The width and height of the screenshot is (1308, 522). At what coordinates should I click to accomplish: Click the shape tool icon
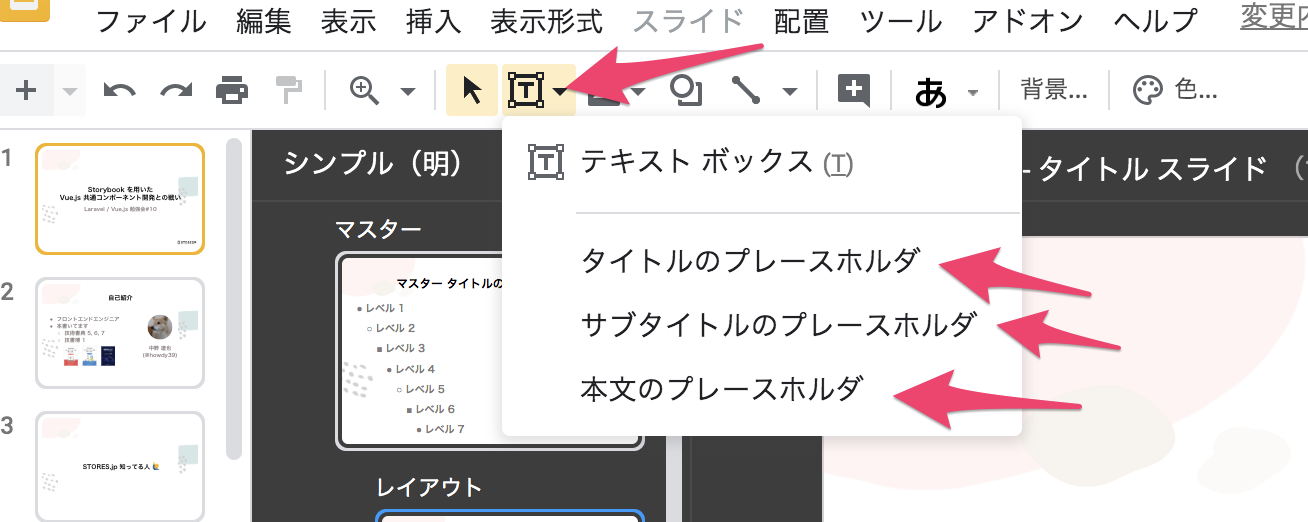pos(686,91)
